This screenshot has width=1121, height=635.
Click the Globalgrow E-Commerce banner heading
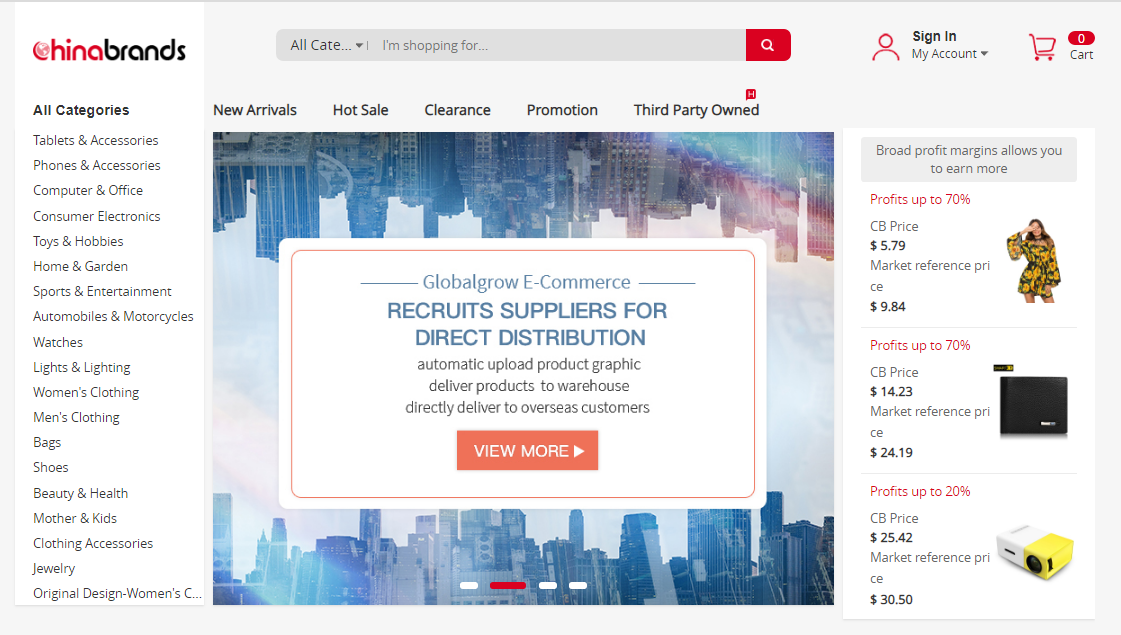527,282
